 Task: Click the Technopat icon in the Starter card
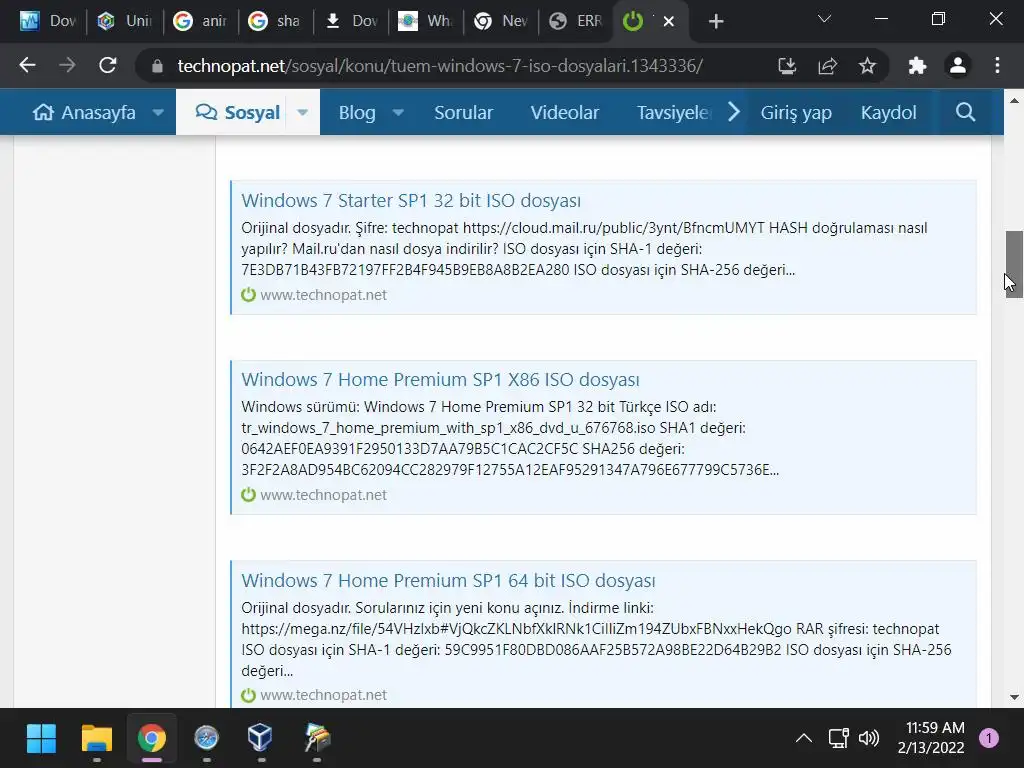point(248,295)
